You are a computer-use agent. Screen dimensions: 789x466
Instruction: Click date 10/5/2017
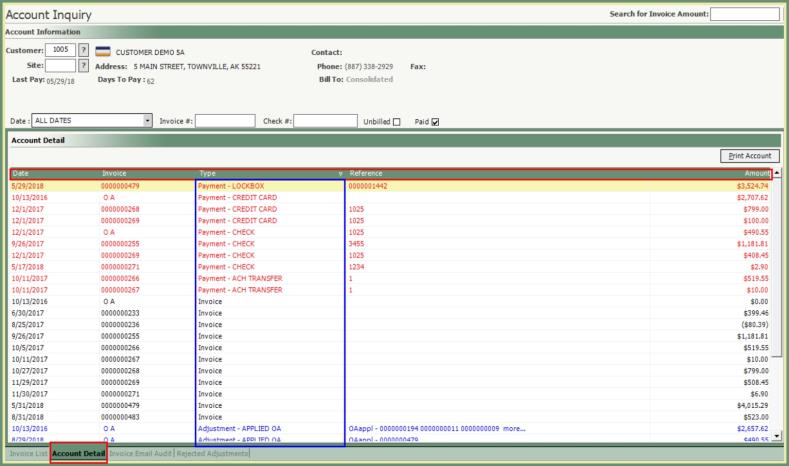[28, 348]
